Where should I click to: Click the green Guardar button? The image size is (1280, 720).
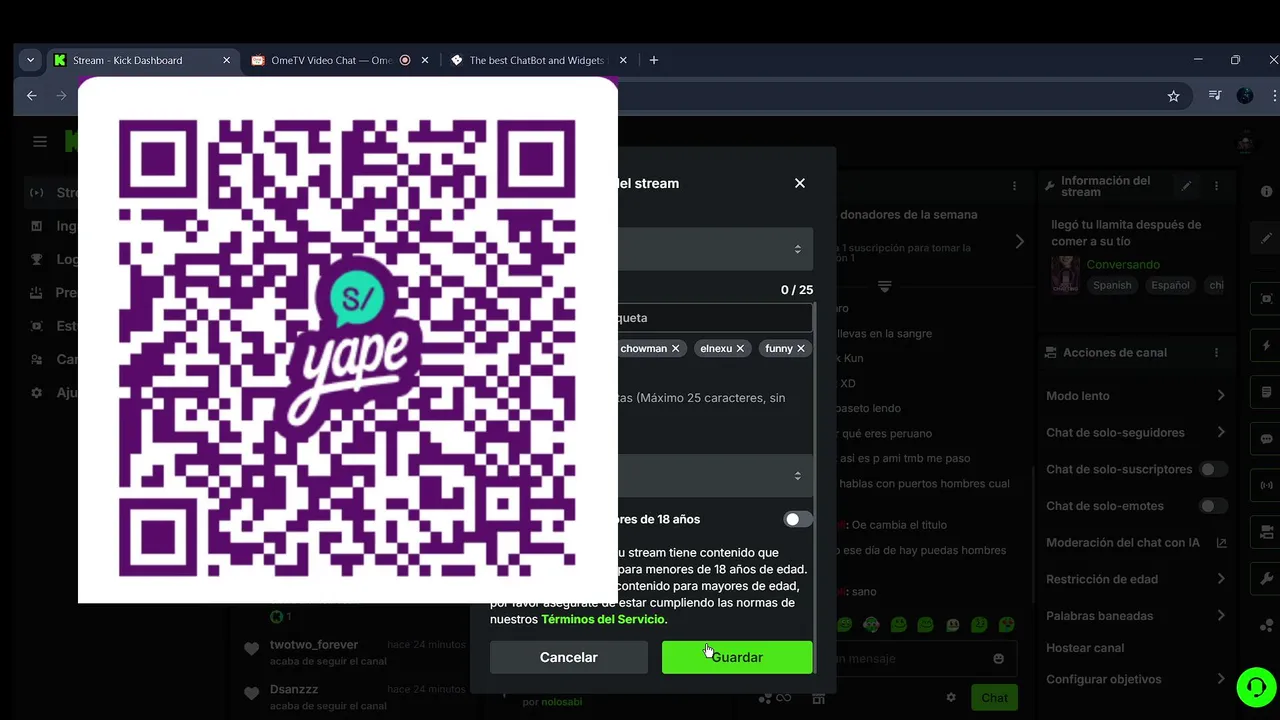(x=737, y=657)
